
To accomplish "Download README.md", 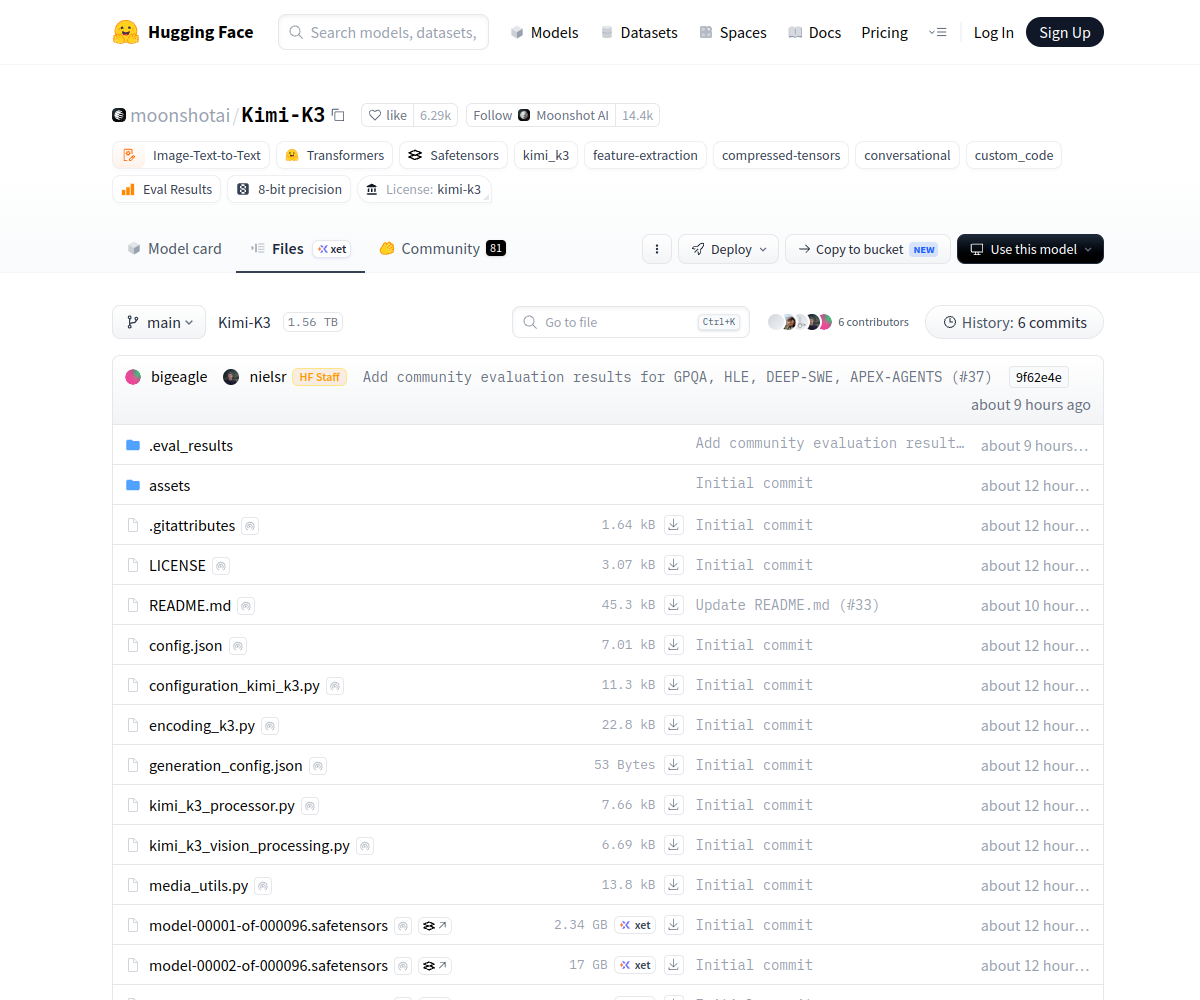I will point(674,605).
